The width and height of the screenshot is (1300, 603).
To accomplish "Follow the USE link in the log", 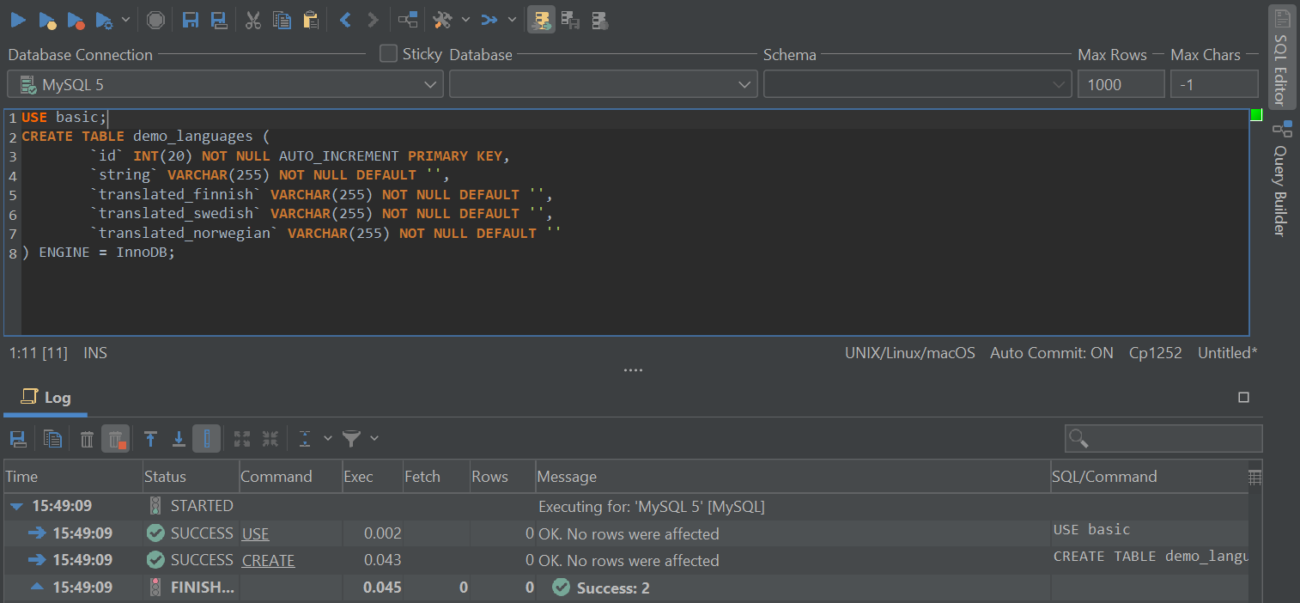I will pyautogui.click(x=255, y=533).
